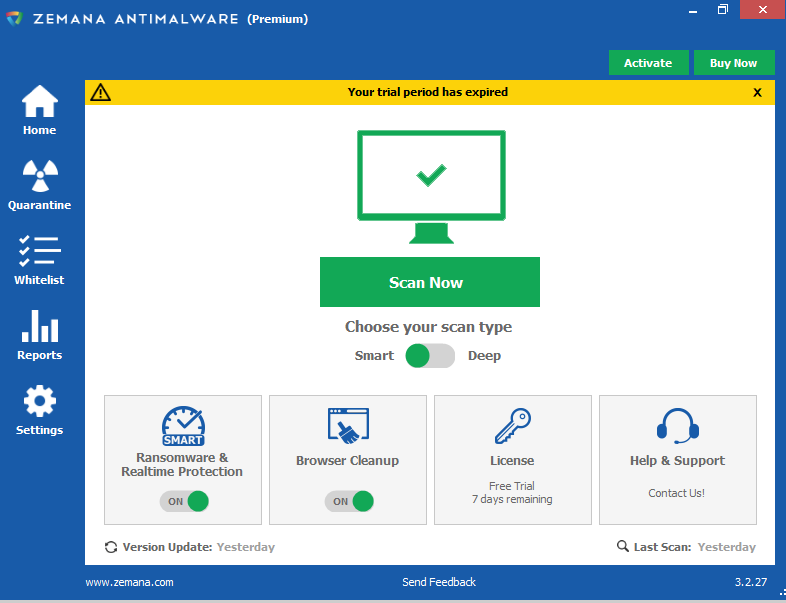Click the Activate button
This screenshot has width=786, height=603.
[x=648, y=63]
